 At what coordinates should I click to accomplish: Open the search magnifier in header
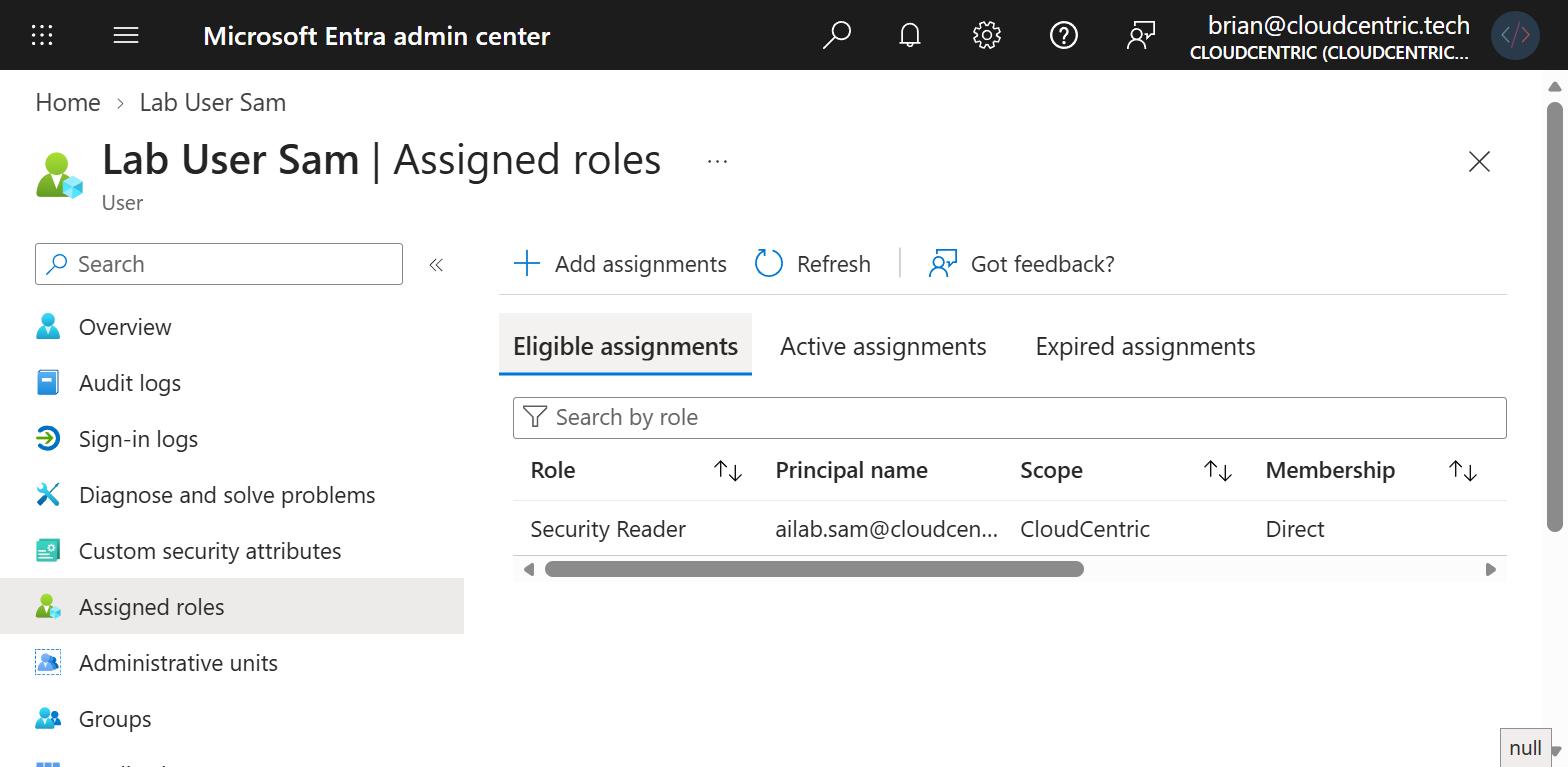tap(836, 35)
